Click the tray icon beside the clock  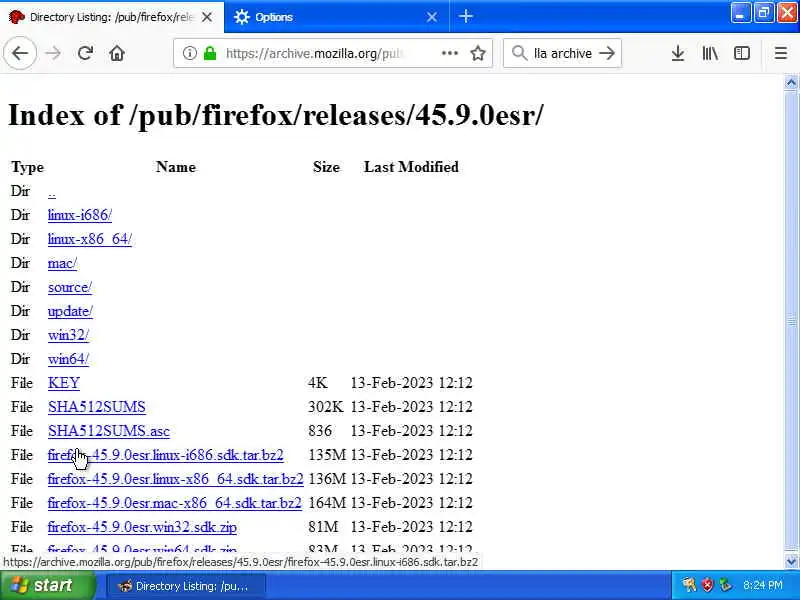point(726,585)
